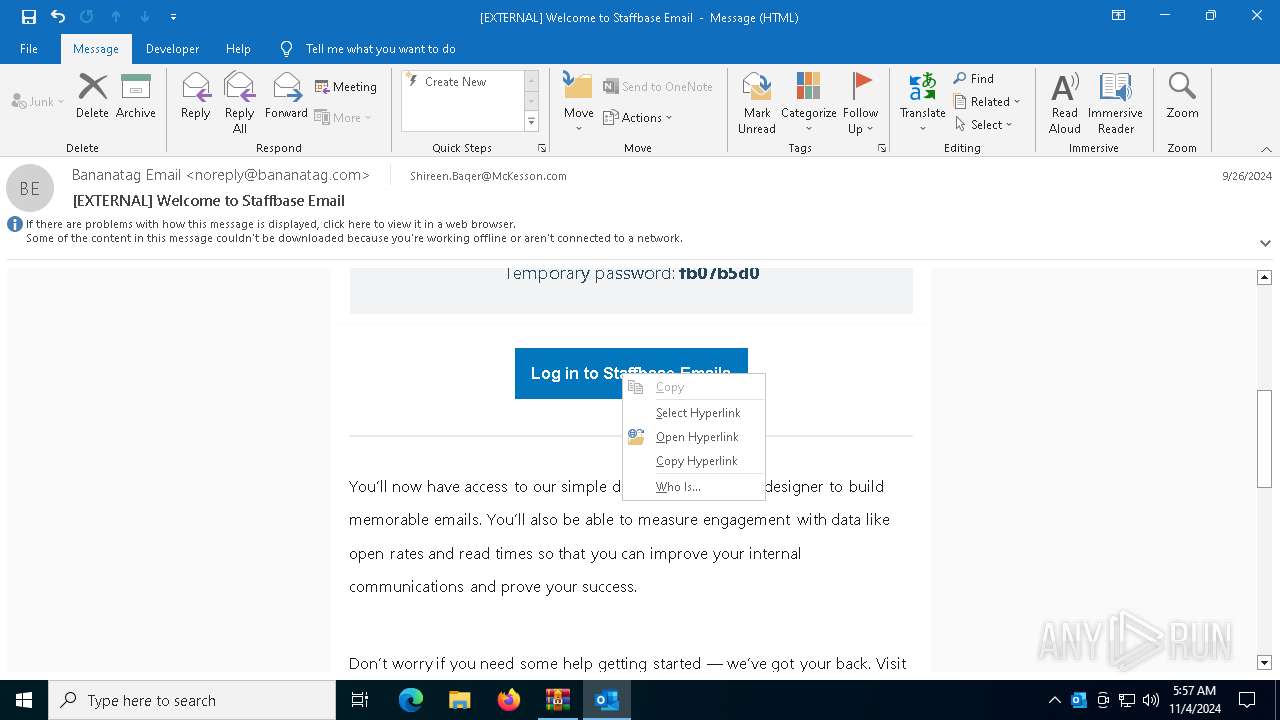
Task: Open the Translate menu
Action: coord(922,103)
